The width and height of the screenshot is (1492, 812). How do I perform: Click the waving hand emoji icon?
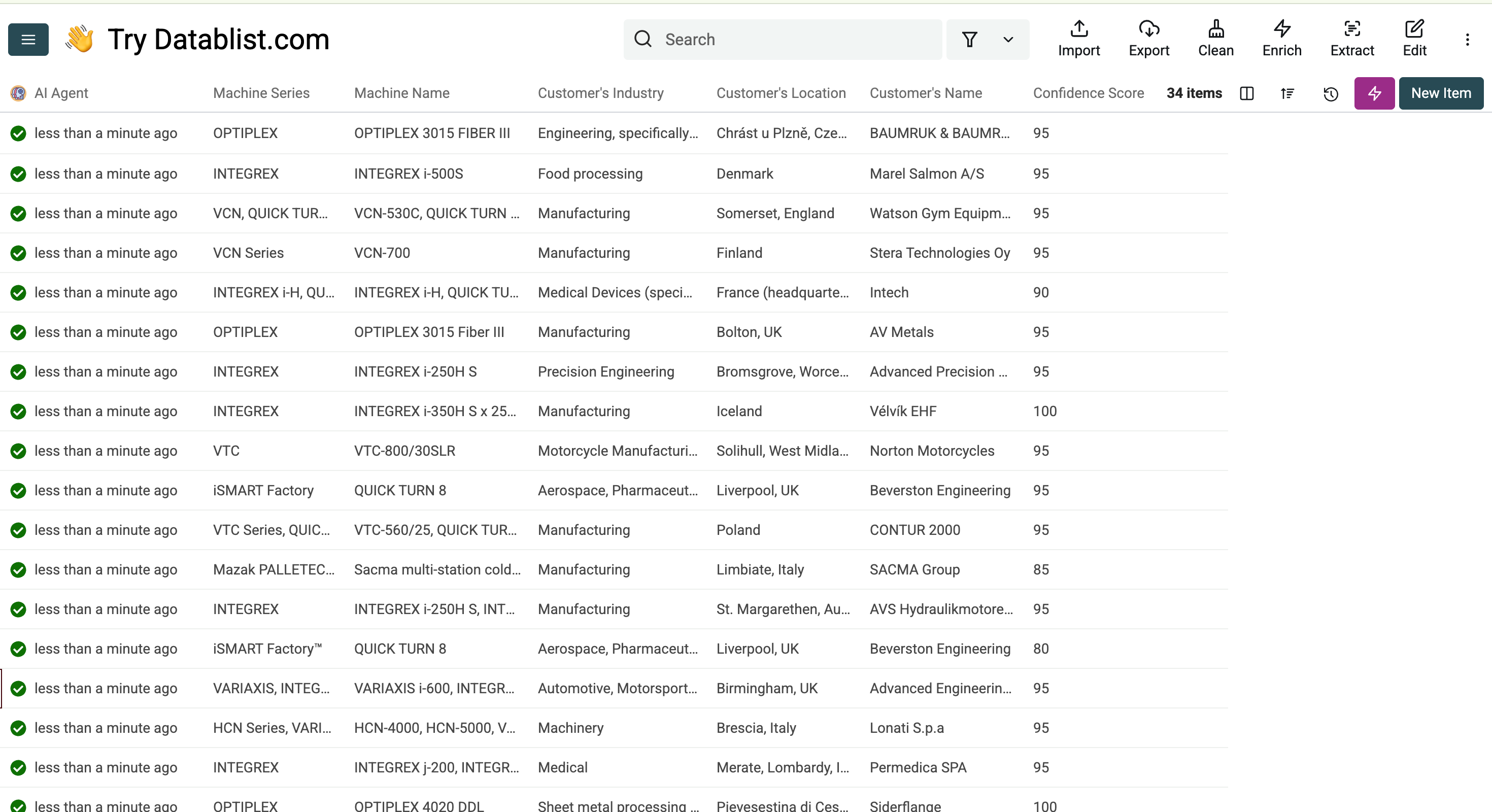point(79,39)
